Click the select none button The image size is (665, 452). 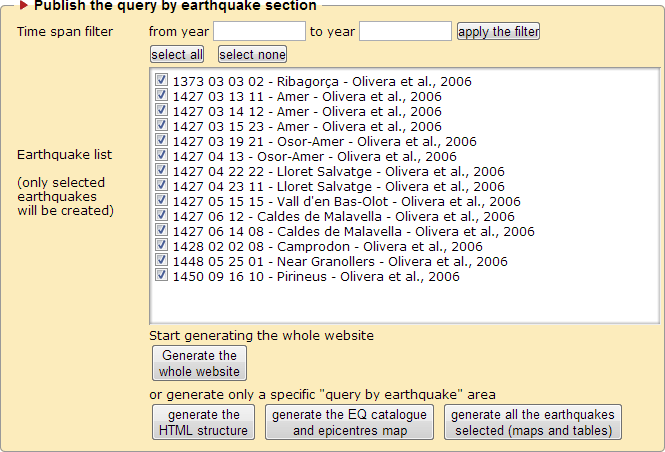[252, 54]
